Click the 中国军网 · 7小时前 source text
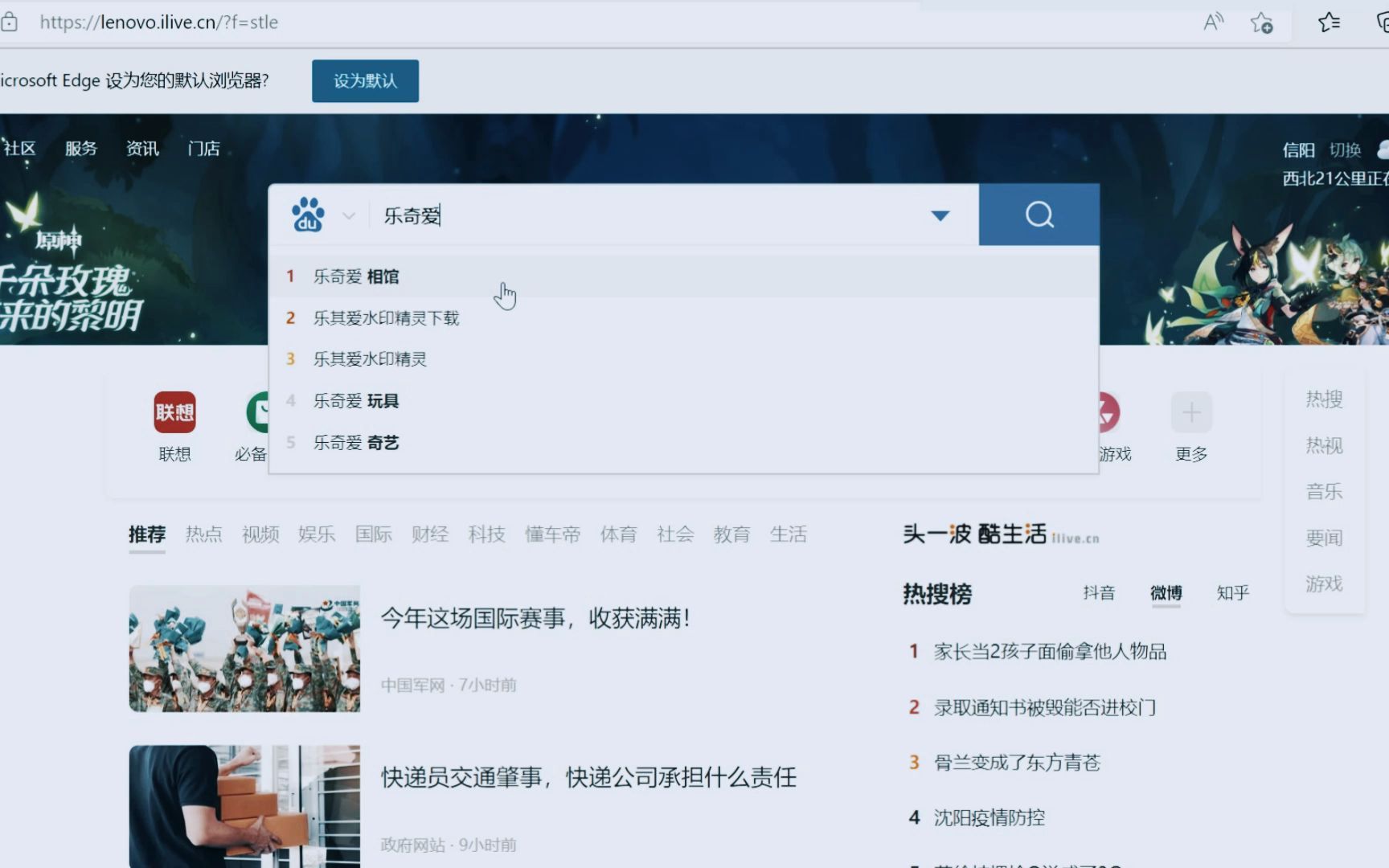Viewport: 1389px width, 868px height. click(449, 686)
